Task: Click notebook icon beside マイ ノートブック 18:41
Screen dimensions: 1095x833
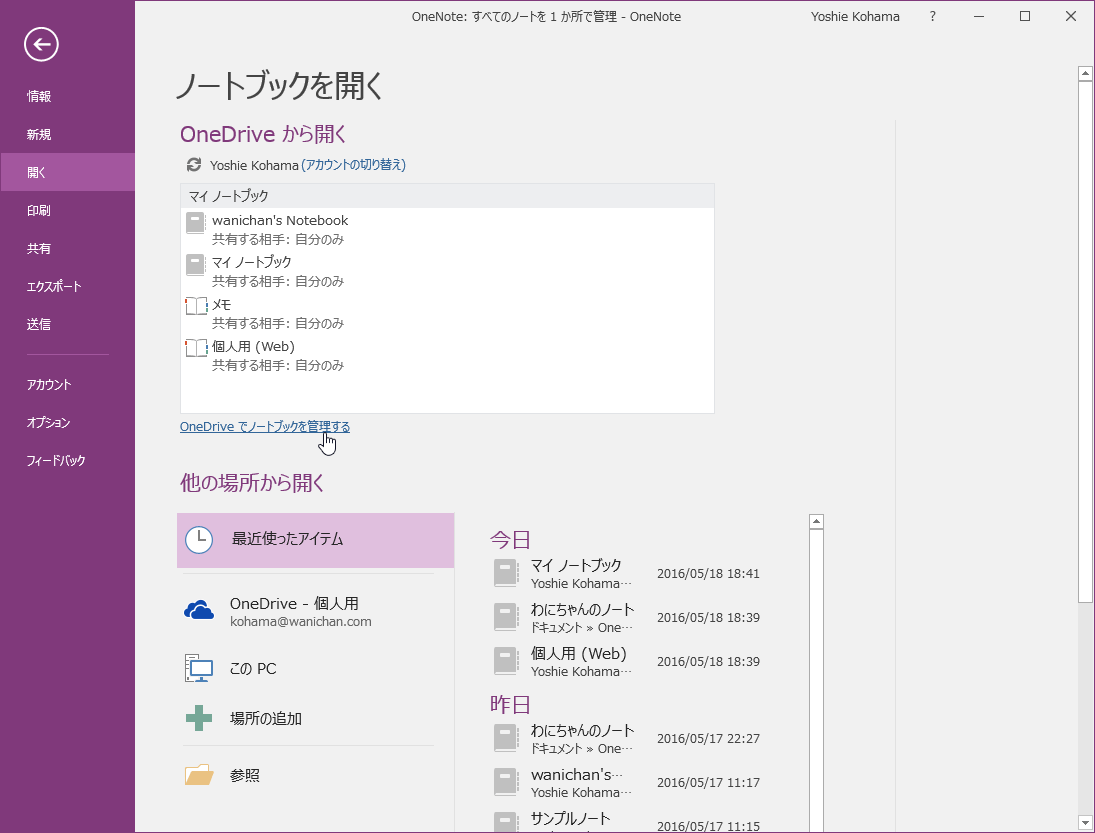Action: (x=506, y=573)
